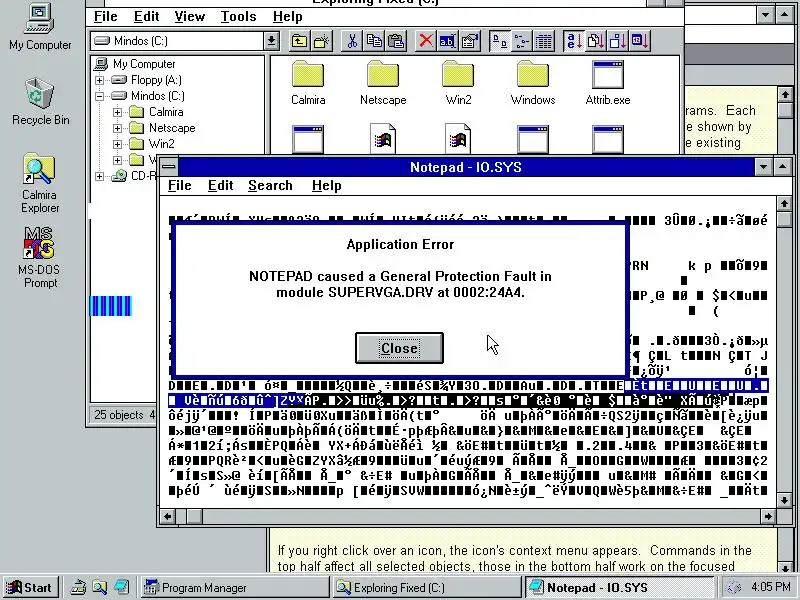Select Recycle Bin desktop icon
This screenshot has width=800, height=600.
[x=40, y=102]
